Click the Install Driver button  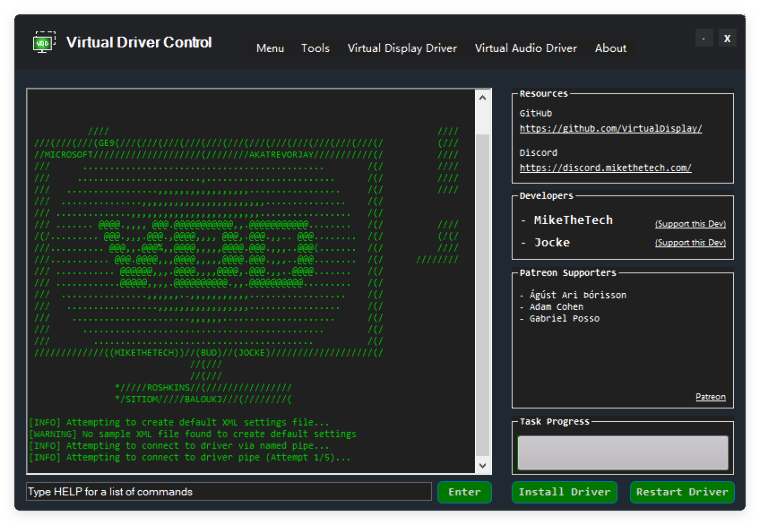click(564, 492)
